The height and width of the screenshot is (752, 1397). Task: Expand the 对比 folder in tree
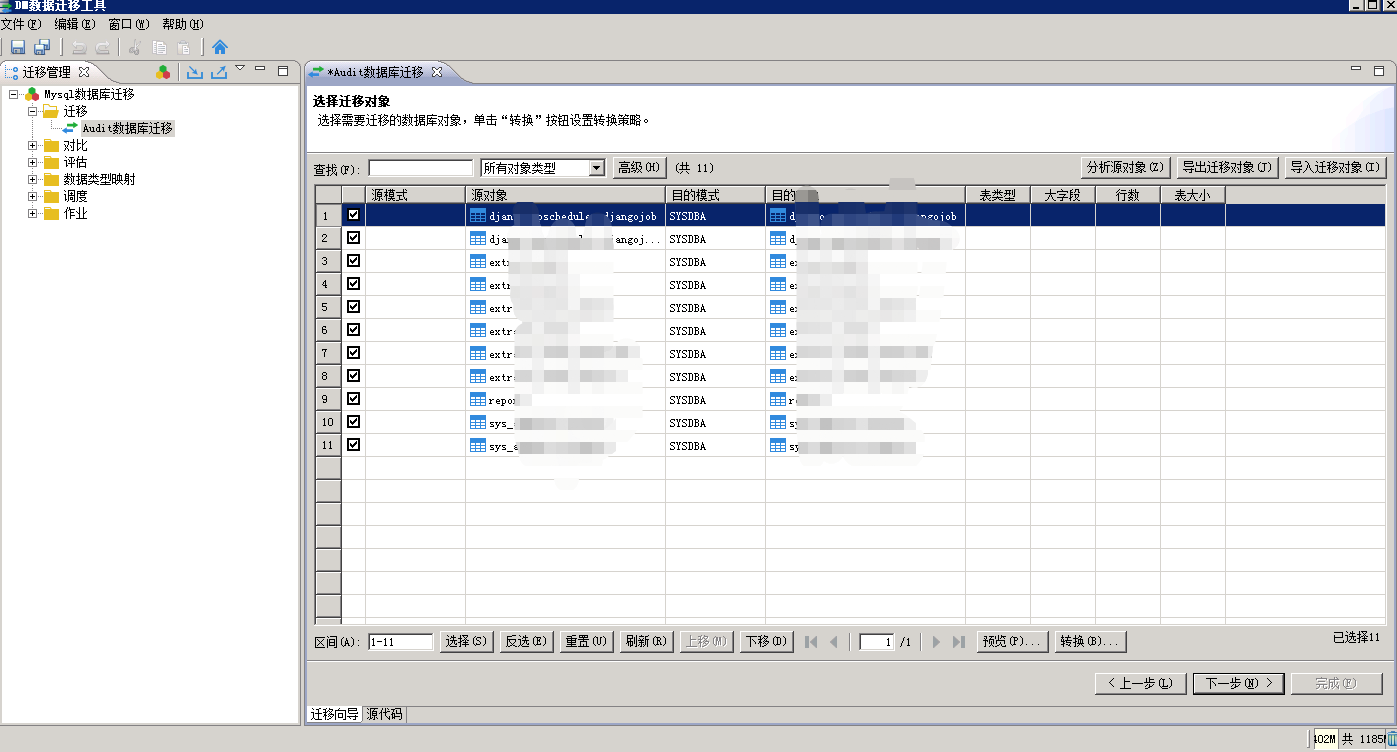click(33, 146)
